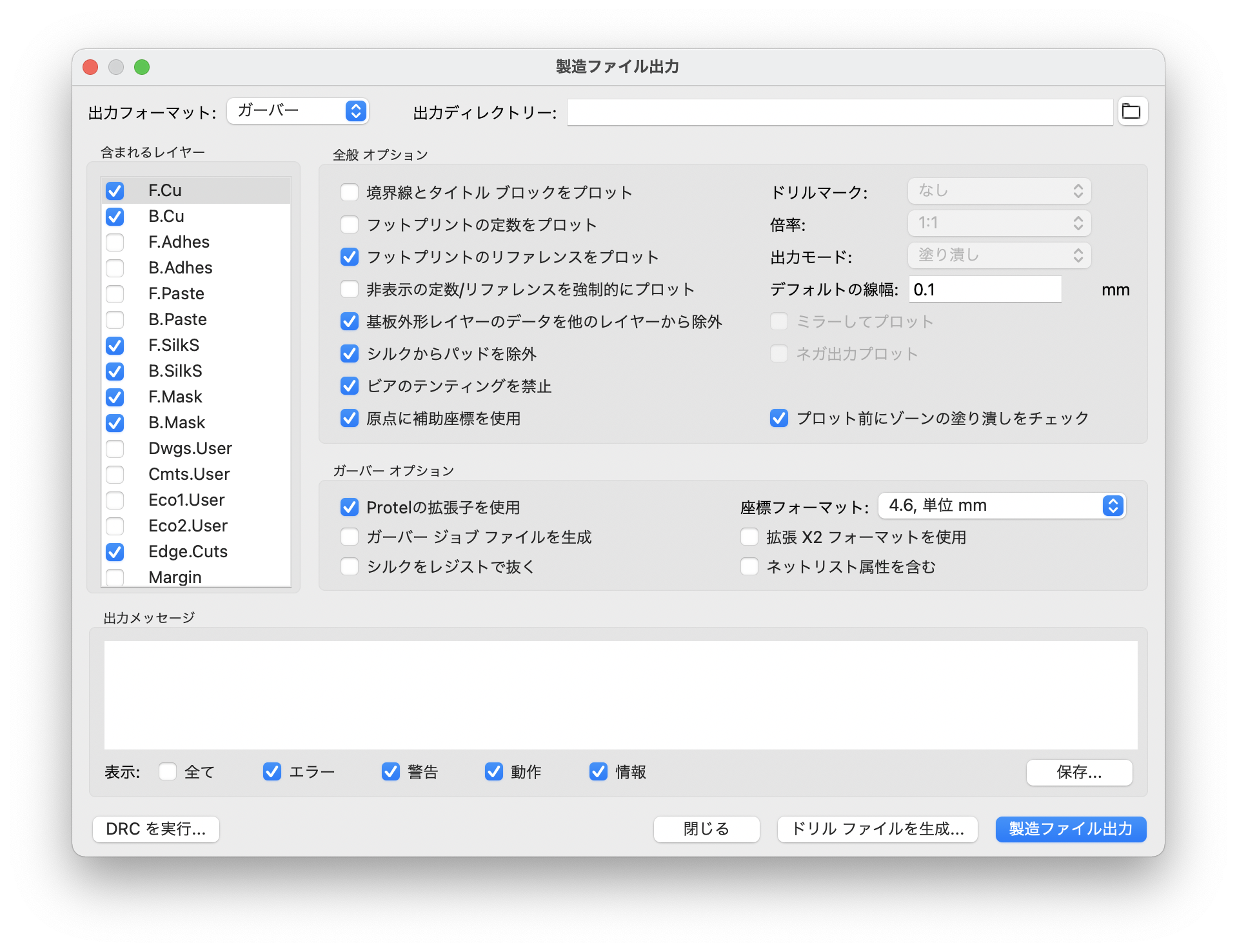
Task: Uncheck ビアのテンティングを禁止 option
Action: (x=350, y=386)
